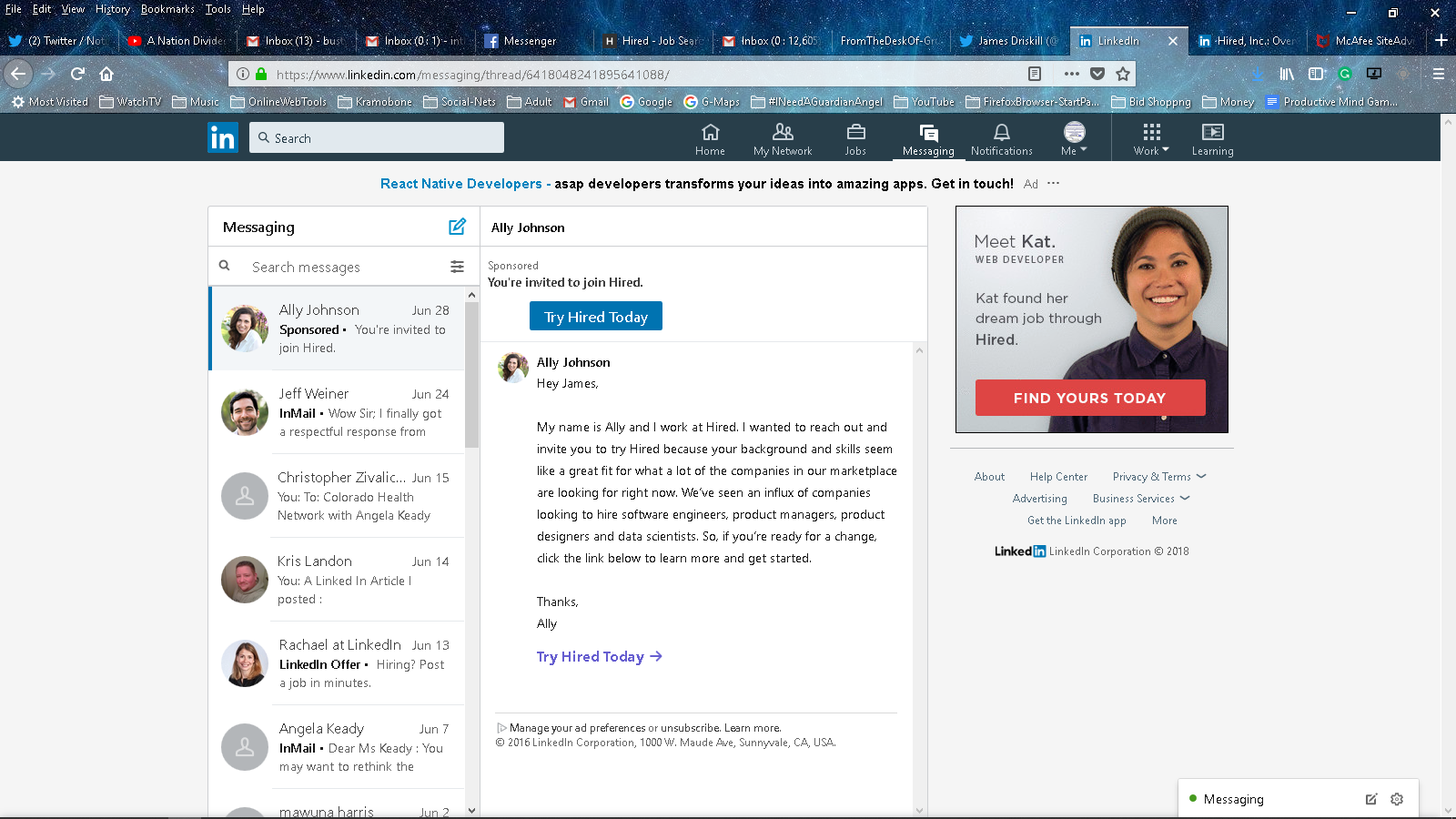Open the Gmail bookmark

coord(586,102)
